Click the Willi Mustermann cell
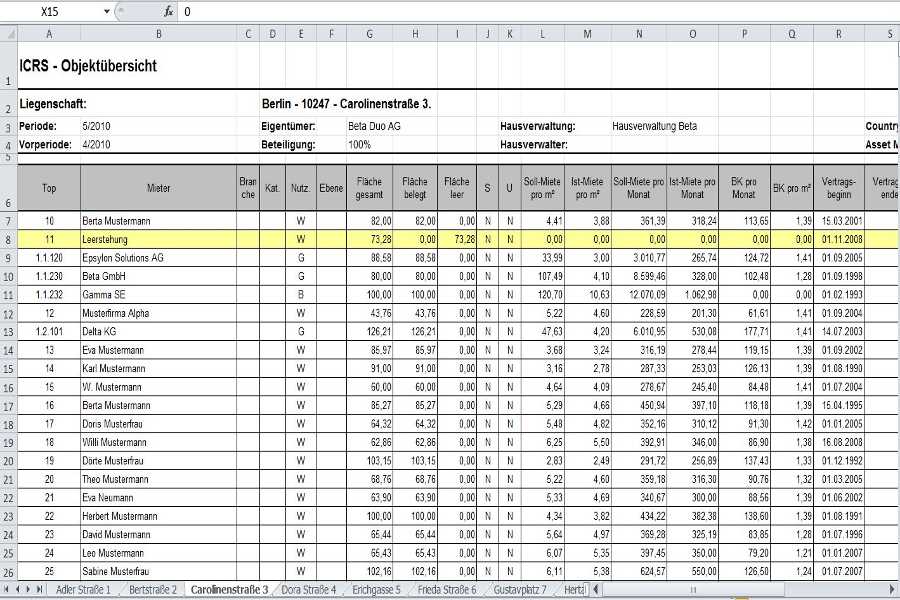Screen dimensions: 900x600 (x=158, y=443)
